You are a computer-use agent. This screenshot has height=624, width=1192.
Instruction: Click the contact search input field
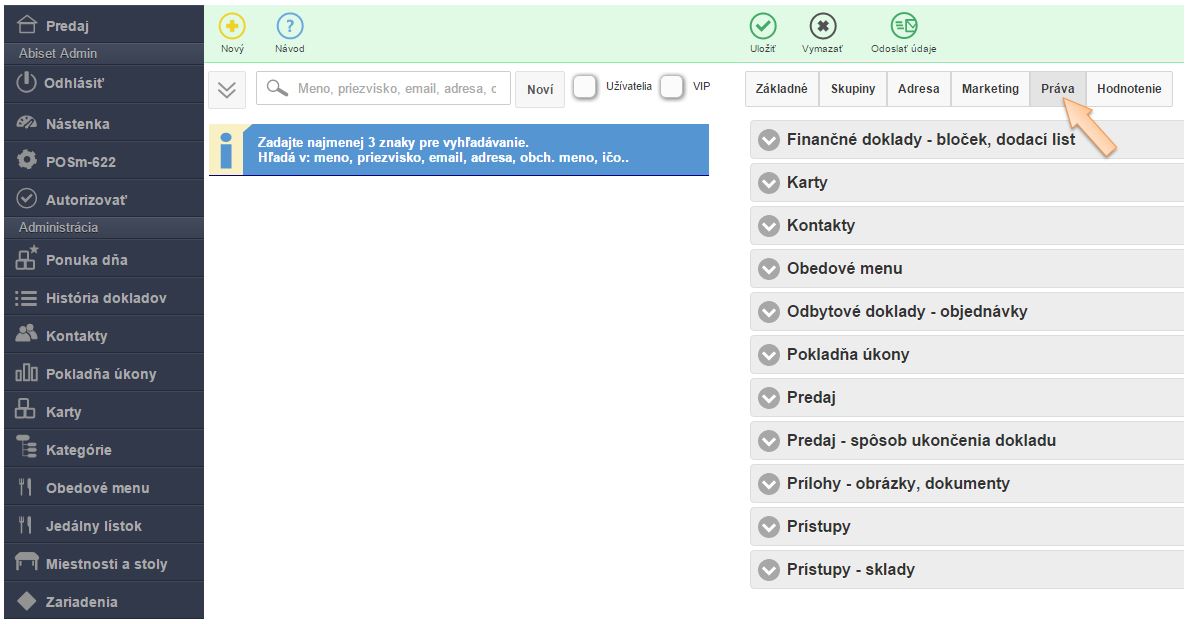396,89
